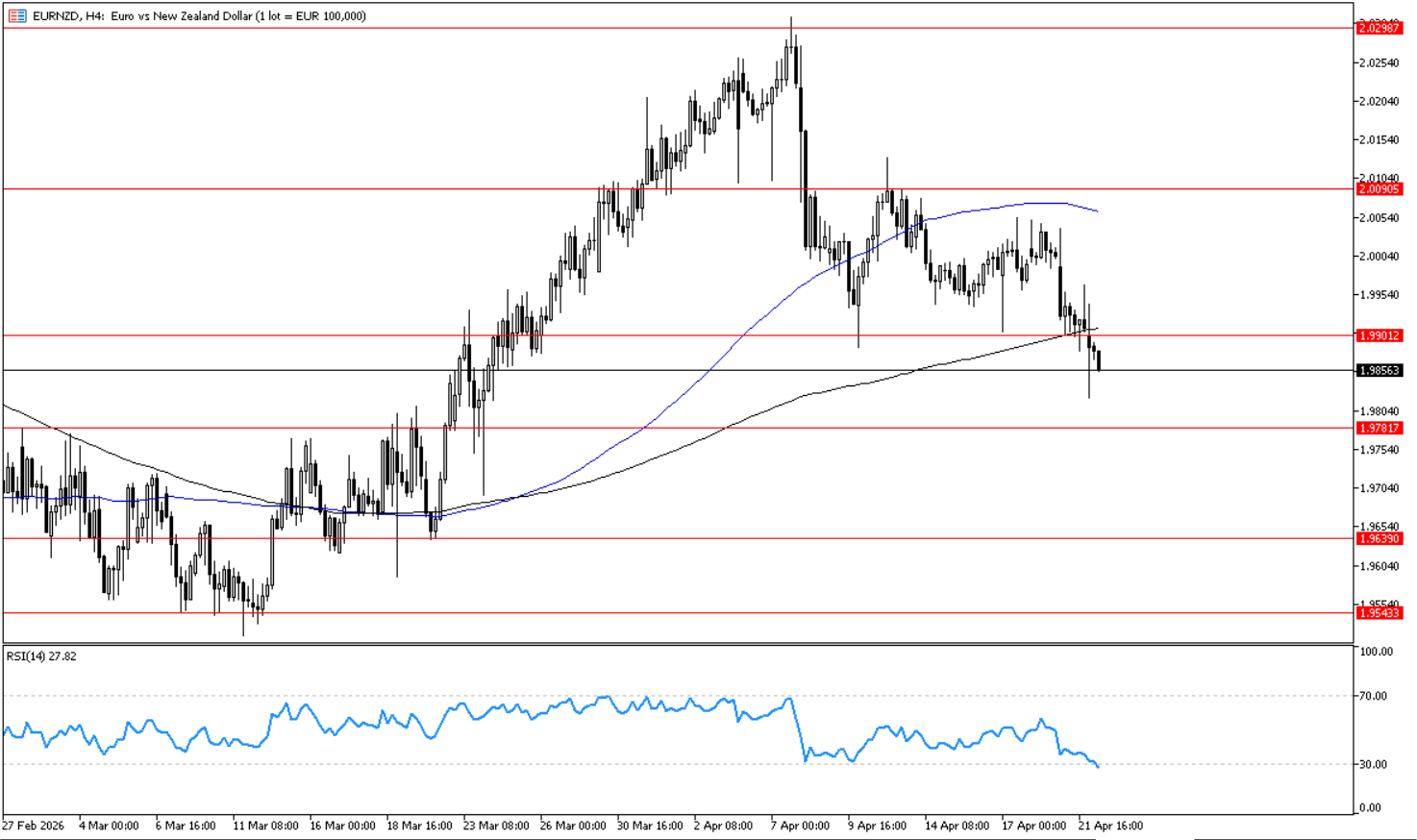Click the 1.99012 red level label

point(1379,335)
